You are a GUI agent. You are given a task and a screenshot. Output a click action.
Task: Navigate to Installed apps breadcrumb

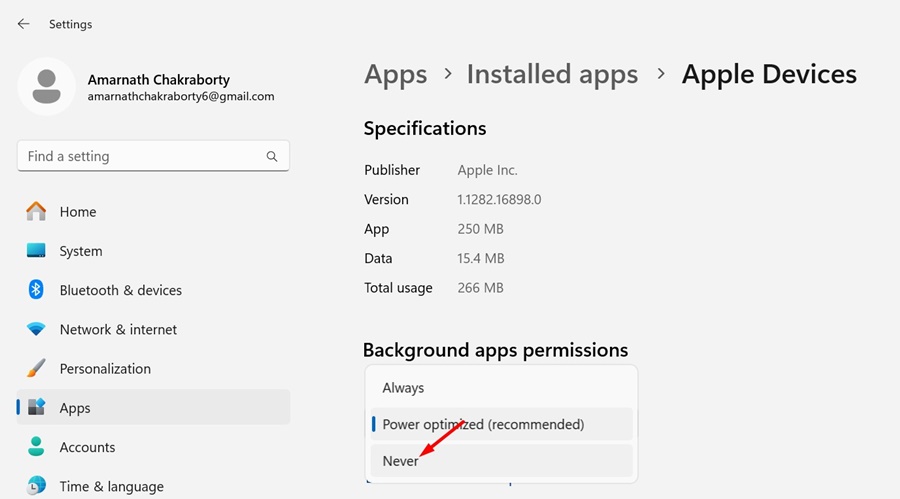pos(552,74)
